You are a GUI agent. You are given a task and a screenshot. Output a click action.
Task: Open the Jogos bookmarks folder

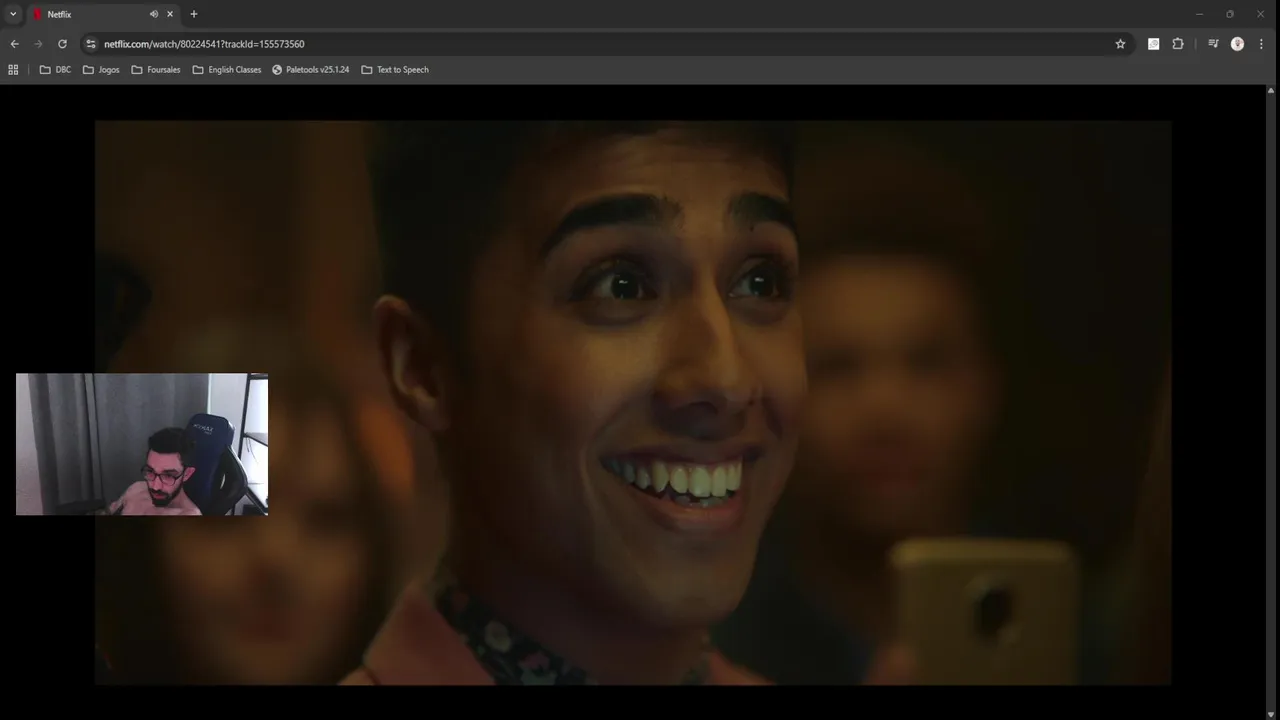click(x=101, y=70)
